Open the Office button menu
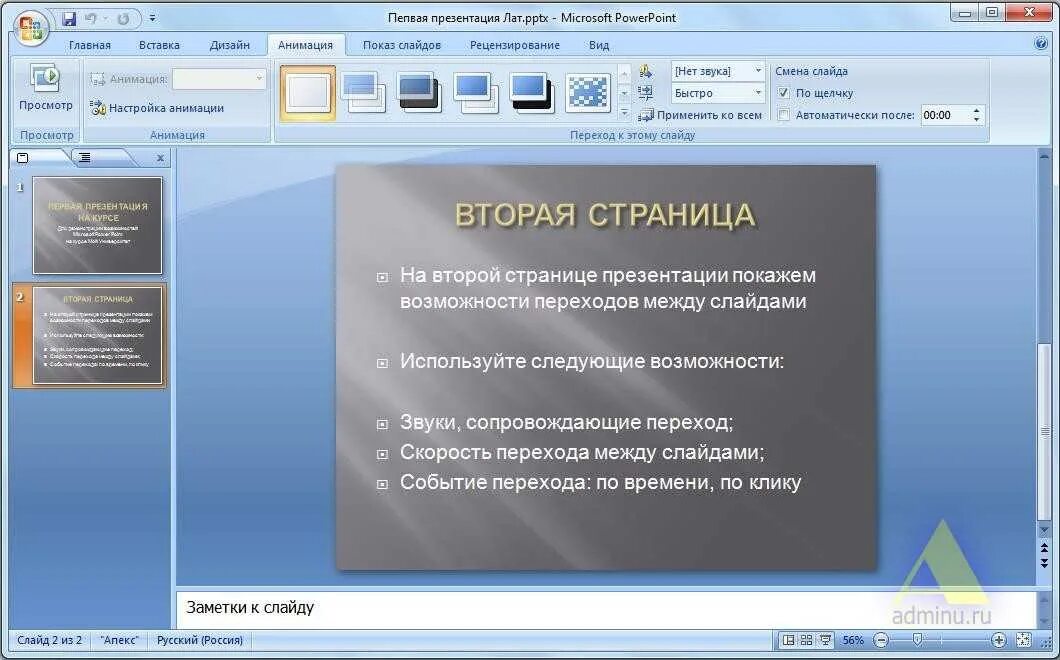Image resolution: width=1060 pixels, height=660 pixels. pos(30,28)
